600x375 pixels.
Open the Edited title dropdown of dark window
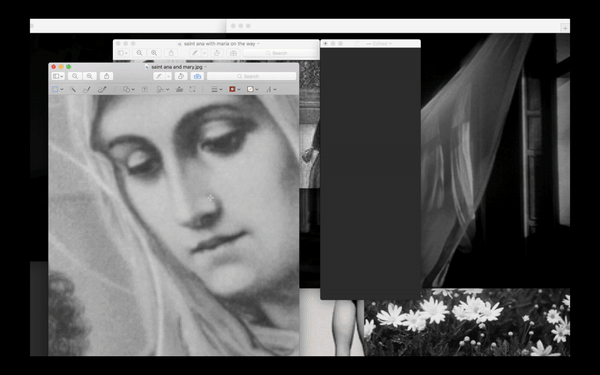coord(390,44)
